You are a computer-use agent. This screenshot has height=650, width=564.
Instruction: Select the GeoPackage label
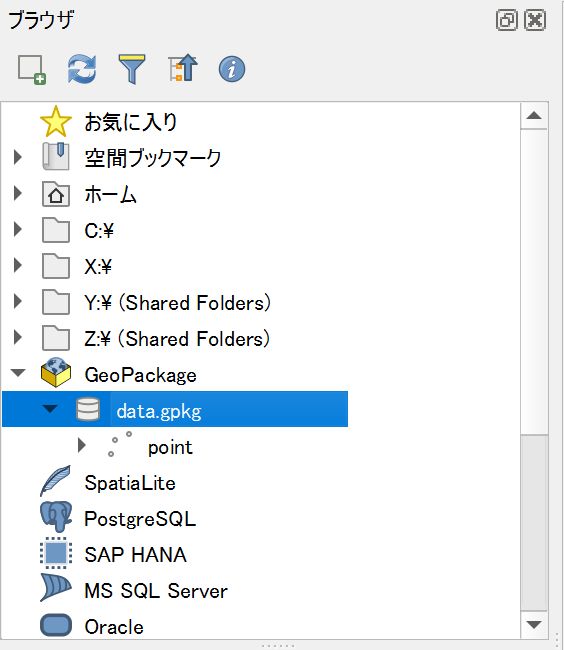point(140,375)
